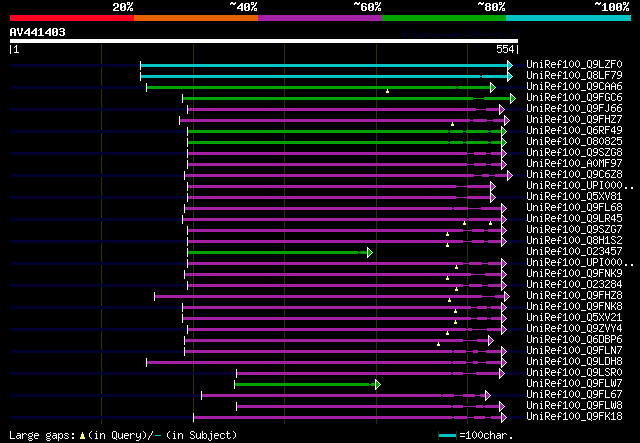The width and height of the screenshot is (640, 443).
Task: Click the query end position label 554
Action: pos(505,49)
